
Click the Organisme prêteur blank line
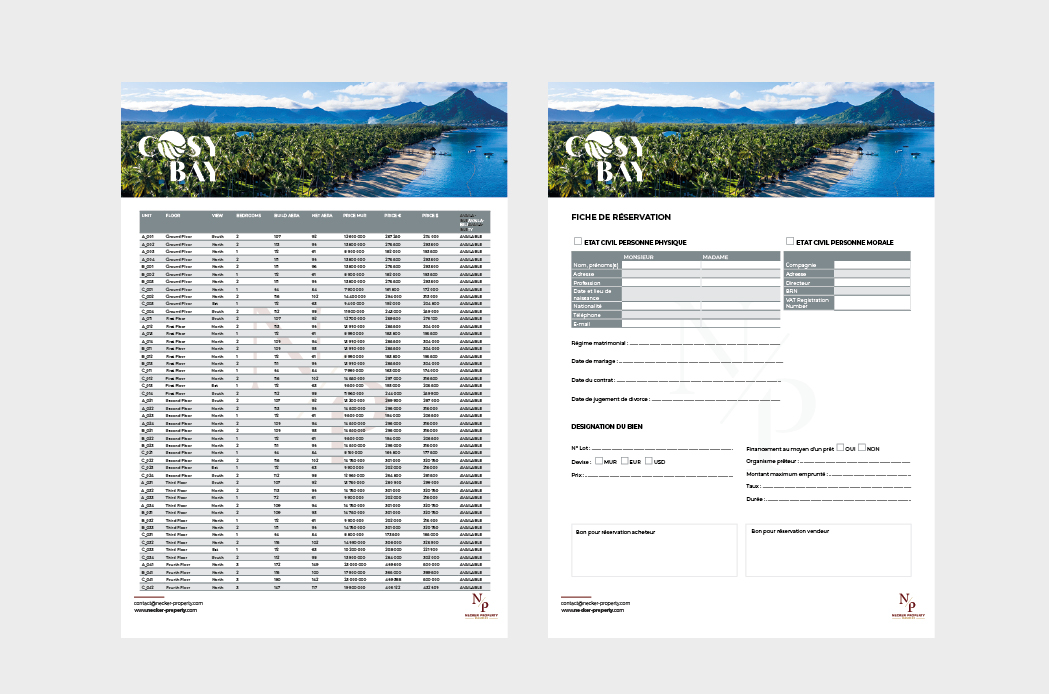tap(855, 462)
